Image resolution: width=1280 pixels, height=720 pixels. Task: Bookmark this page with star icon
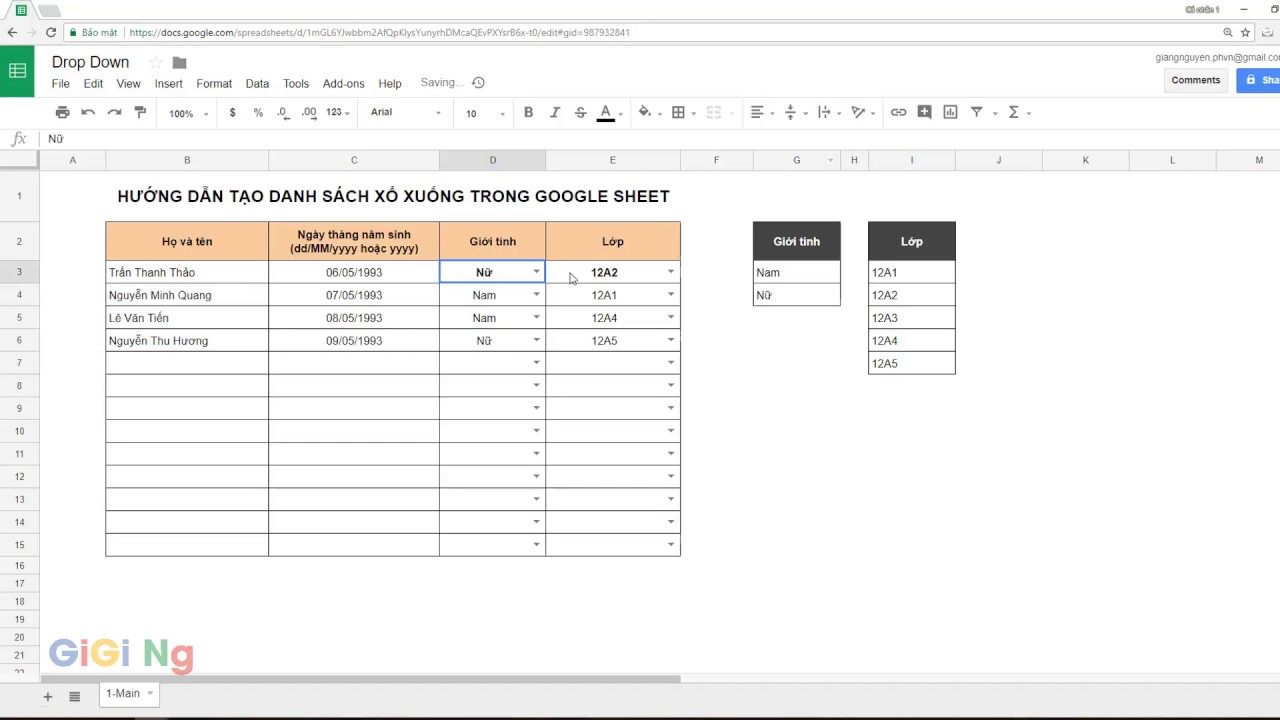click(1245, 32)
